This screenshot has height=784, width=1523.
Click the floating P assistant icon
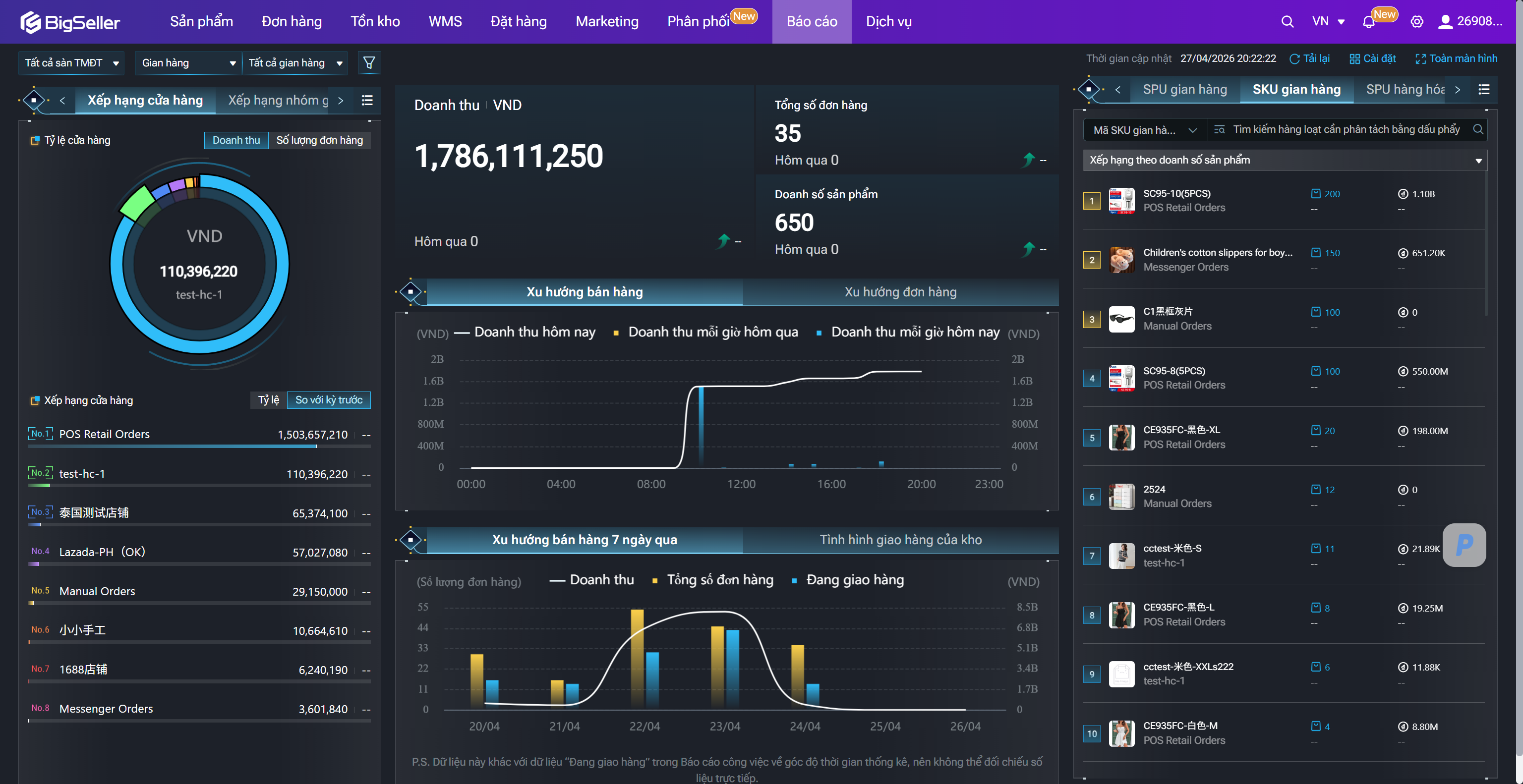point(1464,545)
